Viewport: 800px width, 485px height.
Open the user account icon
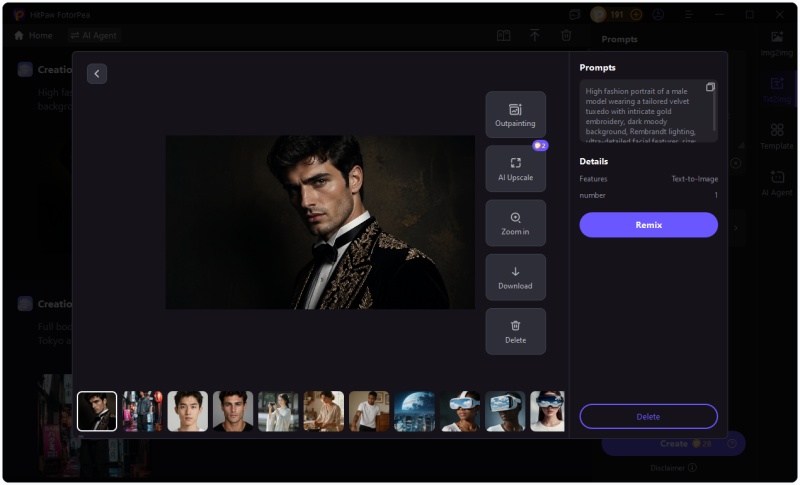click(659, 14)
